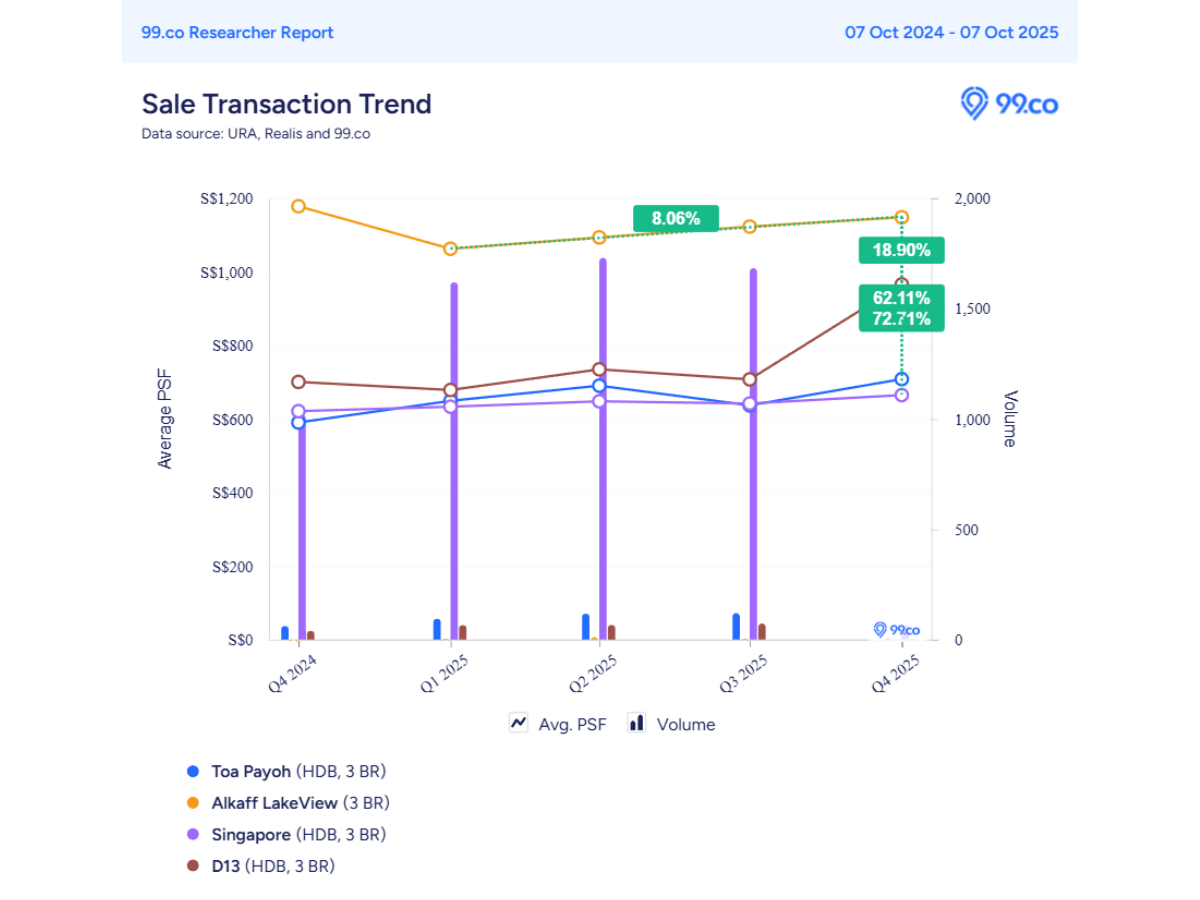Click the Volume bar icon in legend
This screenshot has height=900, width=1200.
(636, 723)
